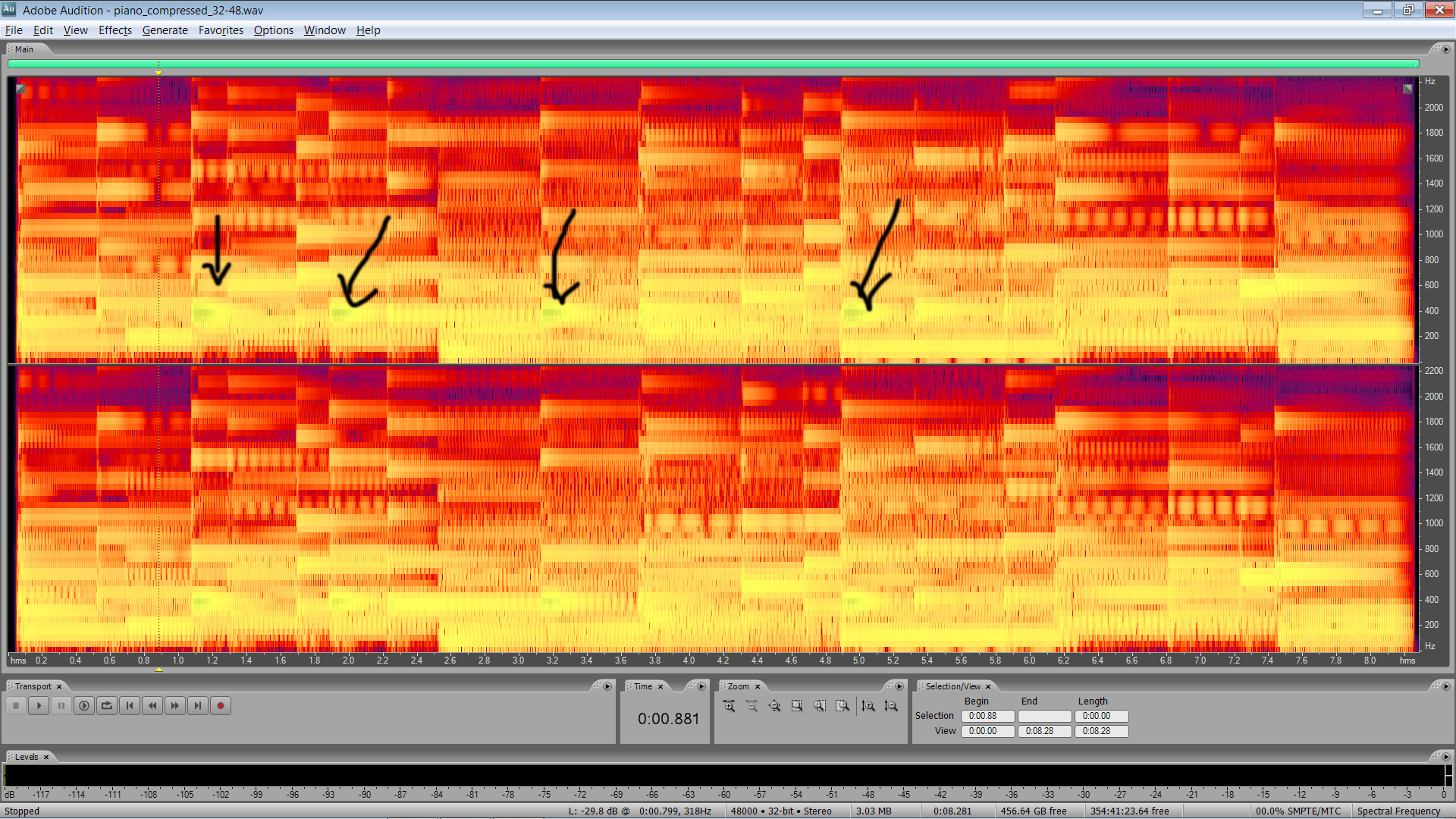Click Zoom In Vertically icon

[x=868, y=706]
